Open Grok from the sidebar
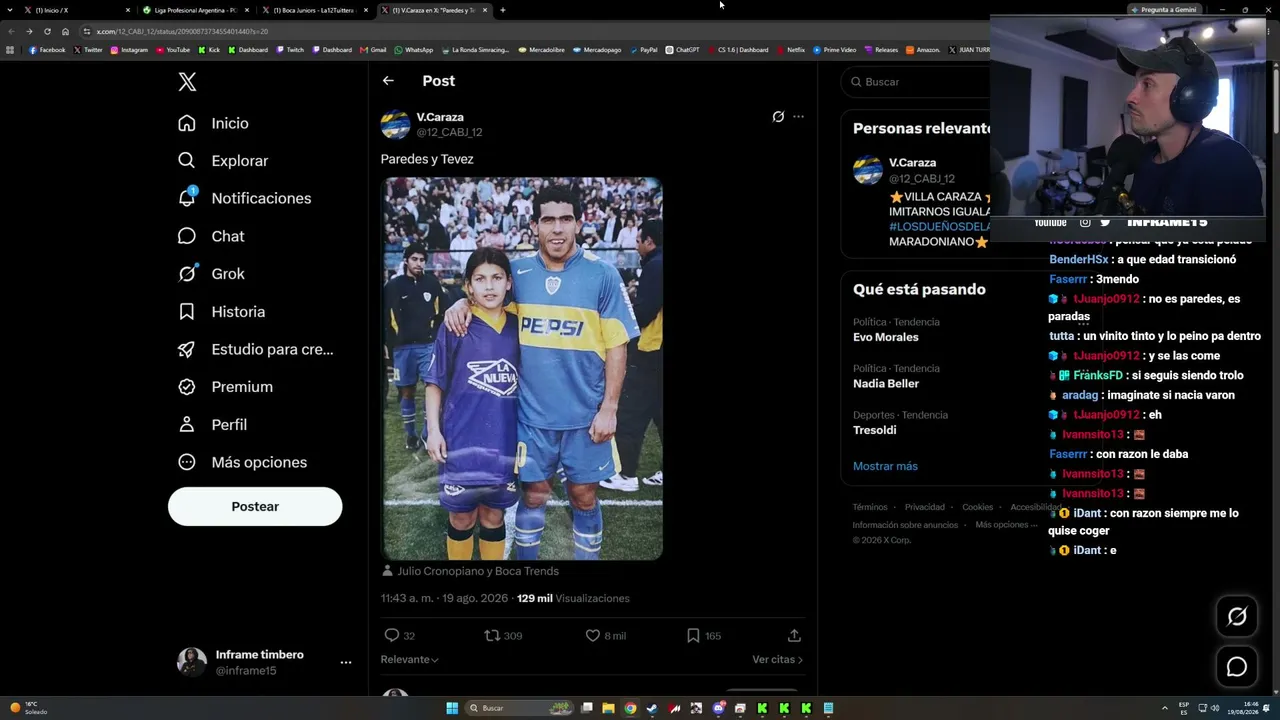The image size is (1280, 720). pyautogui.click(x=211, y=274)
